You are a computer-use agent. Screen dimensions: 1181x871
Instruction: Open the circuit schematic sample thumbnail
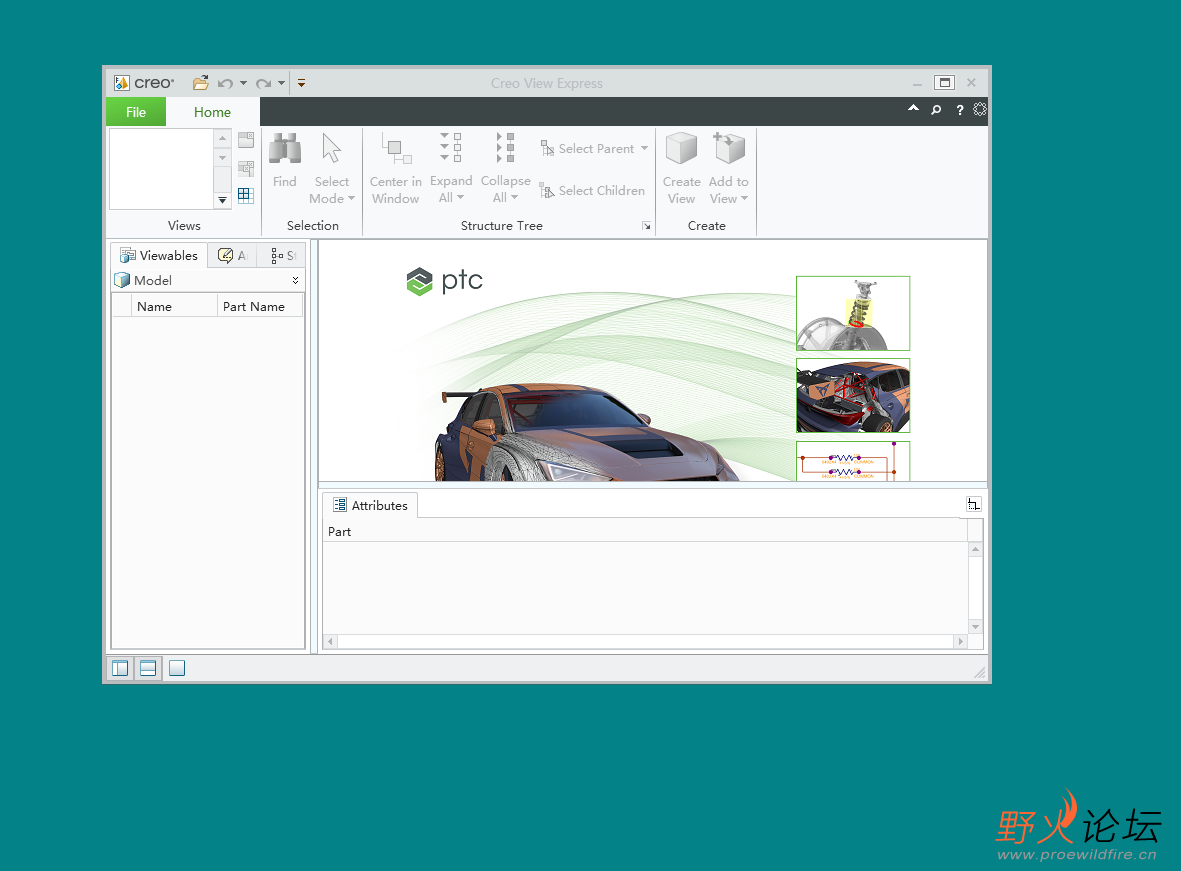point(853,461)
